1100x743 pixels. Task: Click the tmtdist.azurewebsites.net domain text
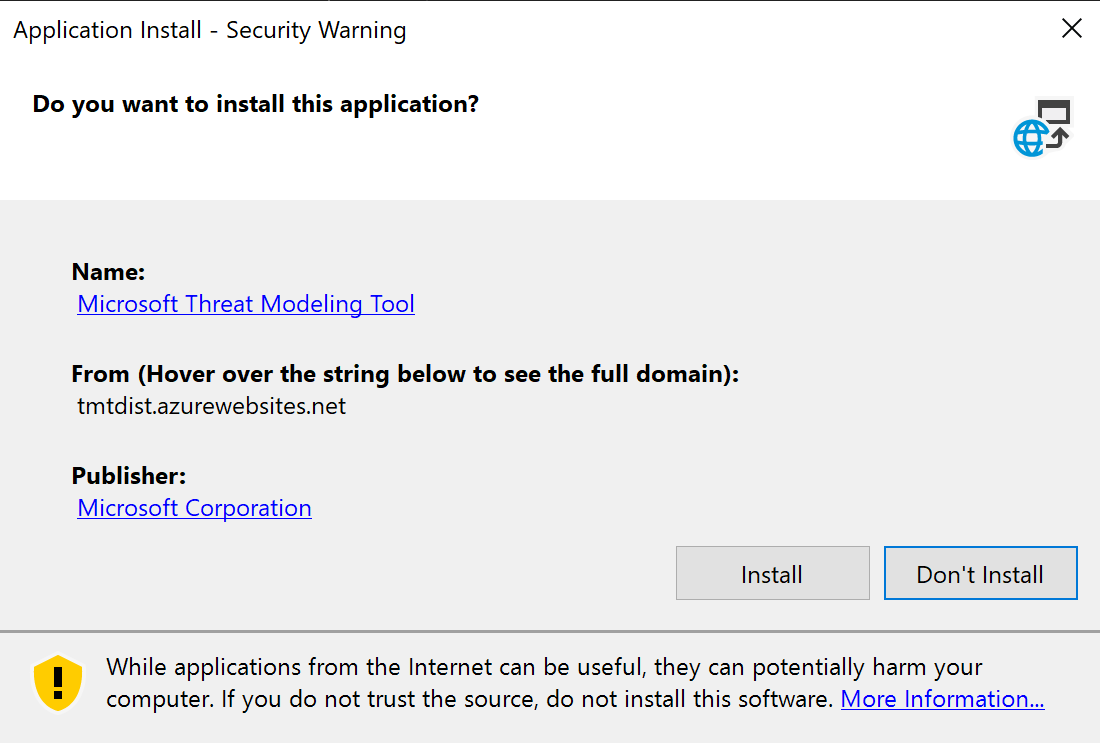pos(212,406)
